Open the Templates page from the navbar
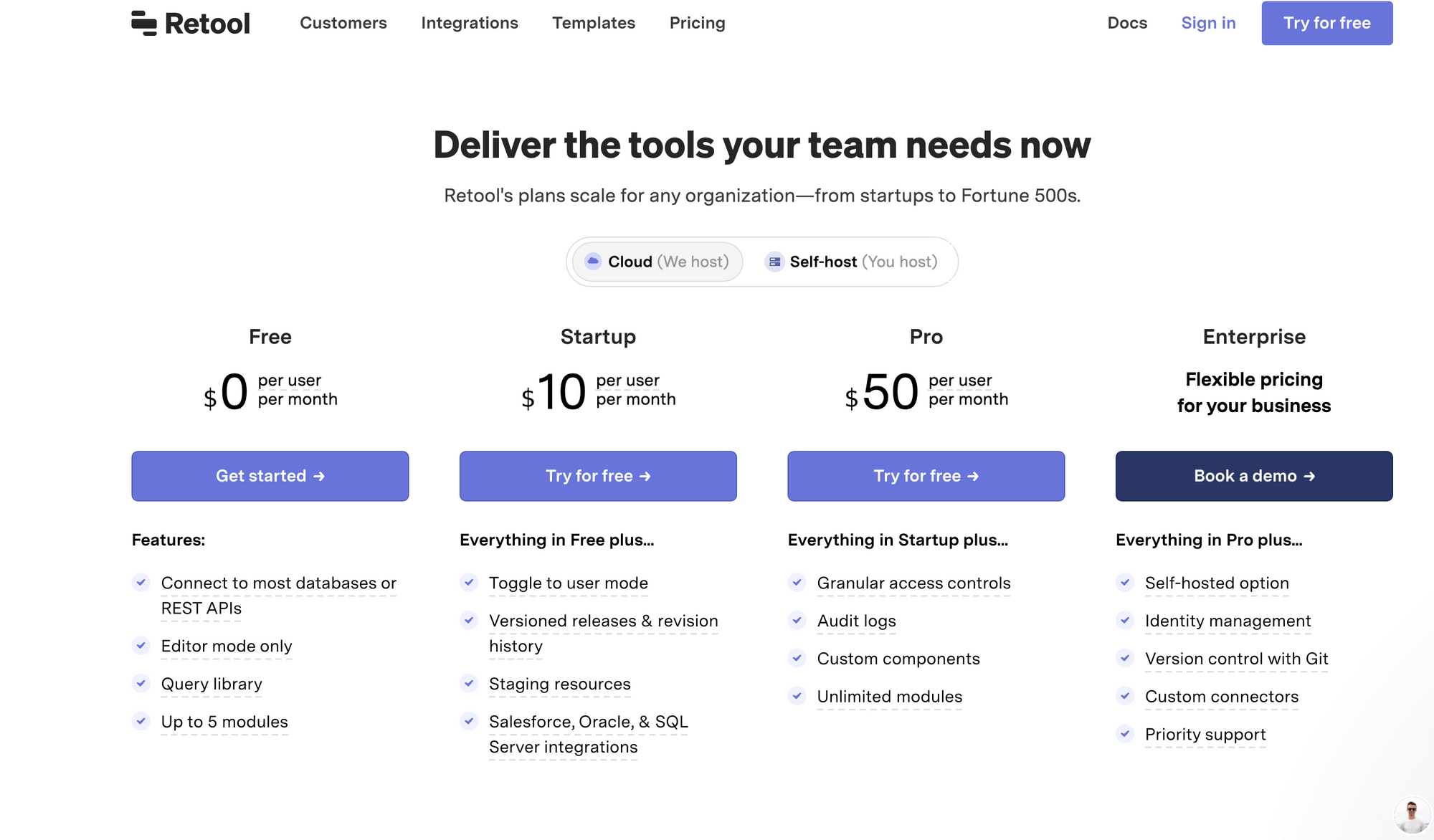 click(x=593, y=22)
